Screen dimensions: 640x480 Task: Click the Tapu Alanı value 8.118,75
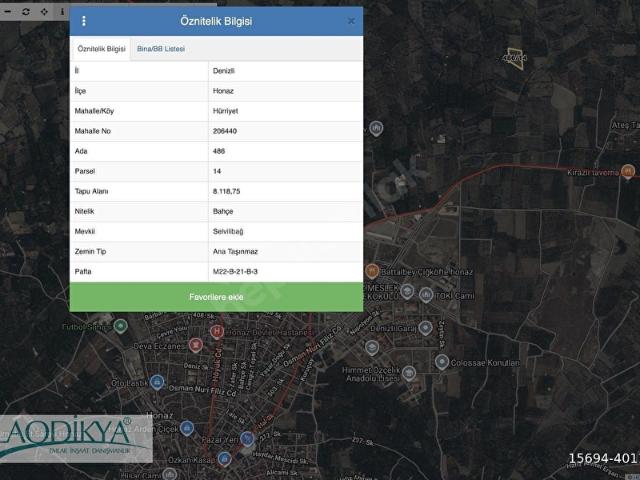(x=226, y=191)
